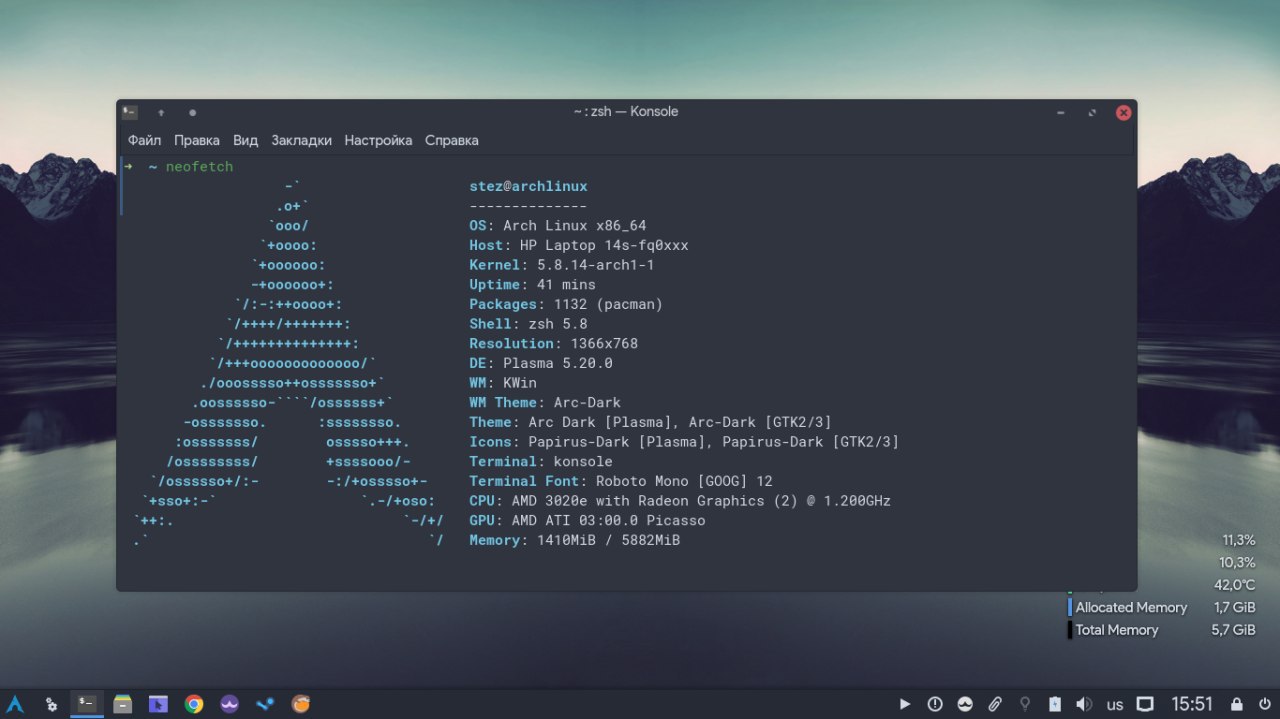Open the battery status tray icon

pyautogui.click(x=1054, y=704)
